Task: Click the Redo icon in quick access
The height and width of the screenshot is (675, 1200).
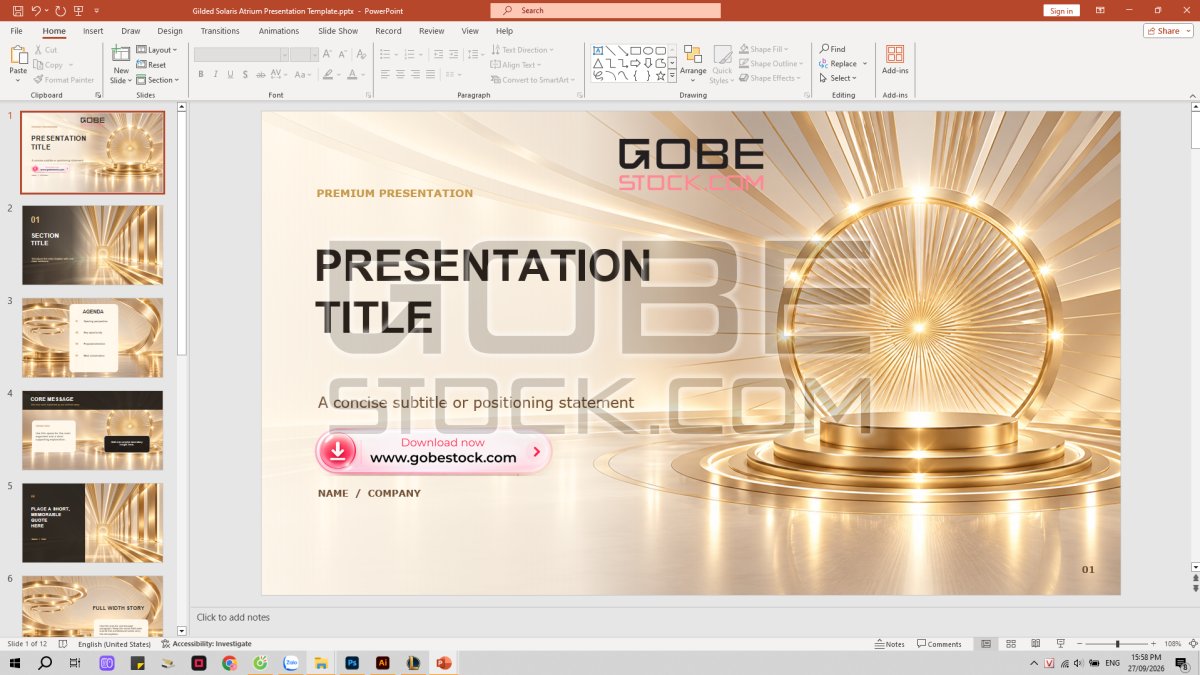Action: (60, 10)
